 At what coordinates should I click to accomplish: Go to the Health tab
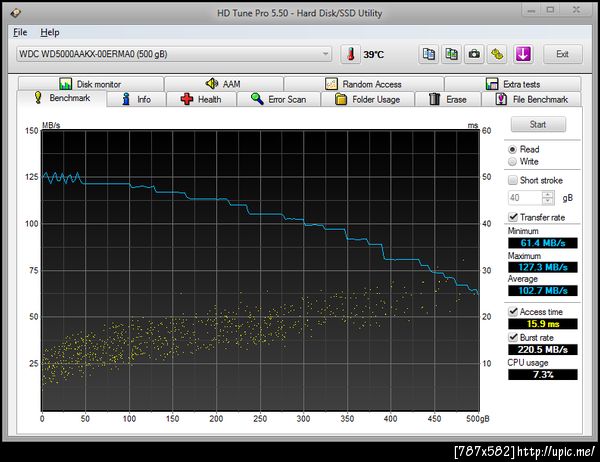click(201, 100)
